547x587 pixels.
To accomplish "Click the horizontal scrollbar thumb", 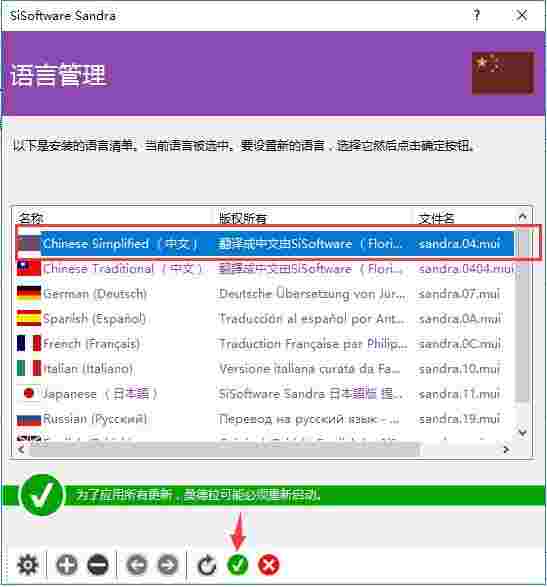I will 225,450.
